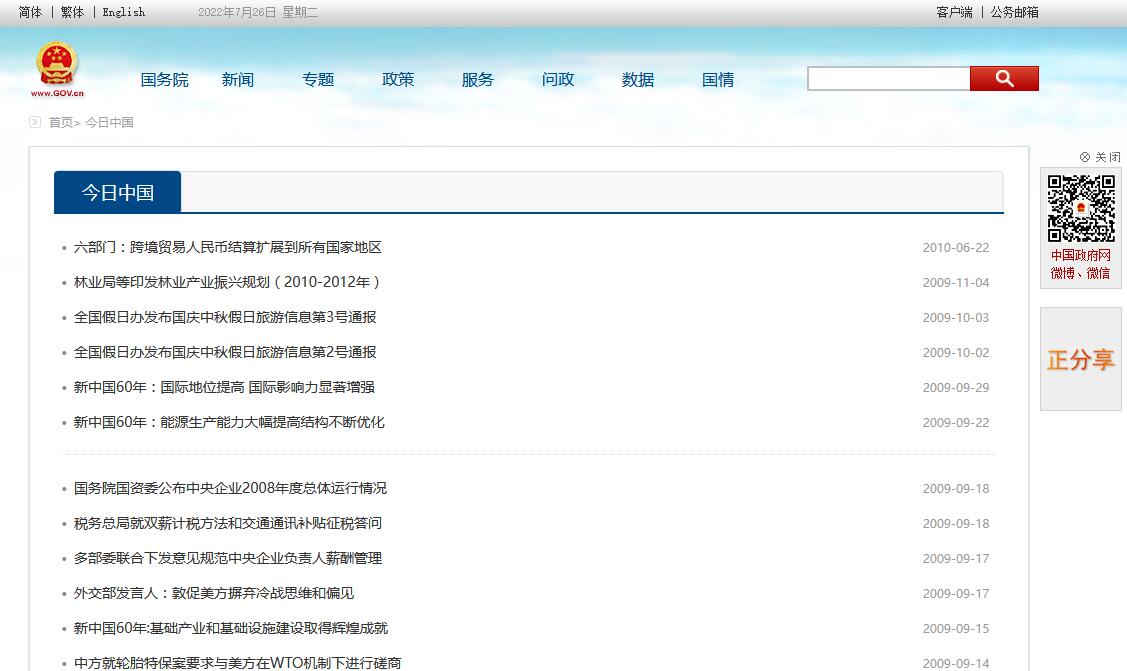Click the header date 2022年7月26日 星期二
The image size is (1127, 671).
tap(258, 12)
